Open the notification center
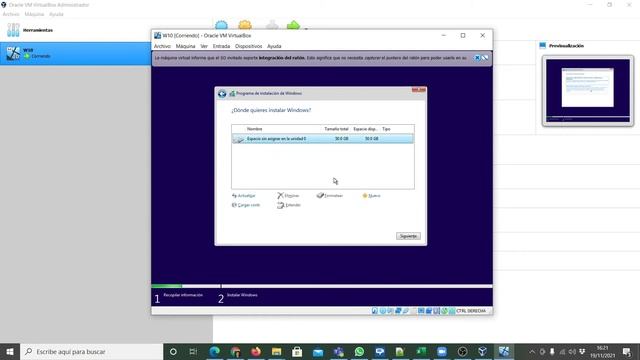This screenshot has height=360, width=640. tap(627, 351)
